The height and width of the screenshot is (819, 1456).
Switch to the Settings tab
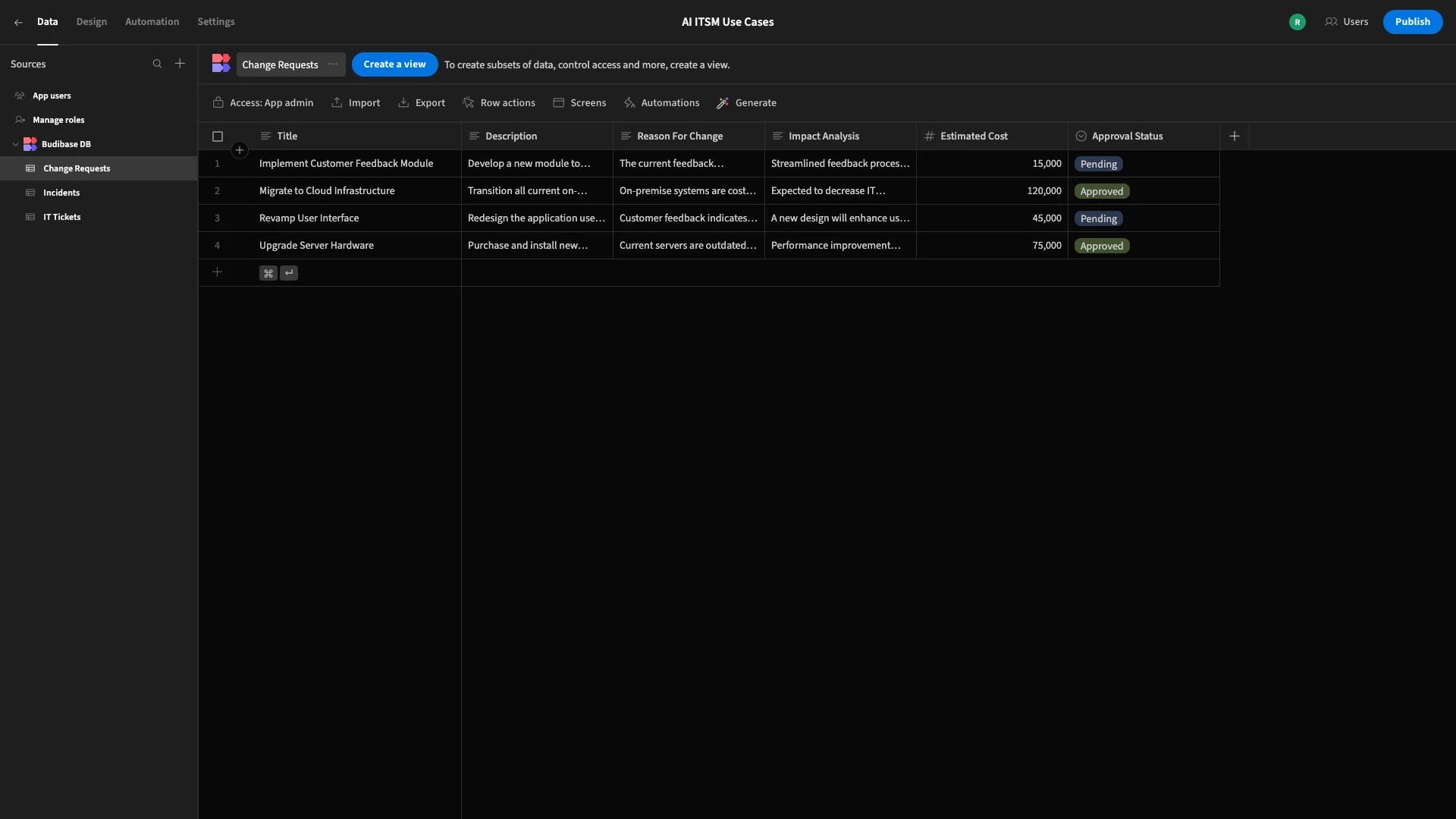(216, 22)
